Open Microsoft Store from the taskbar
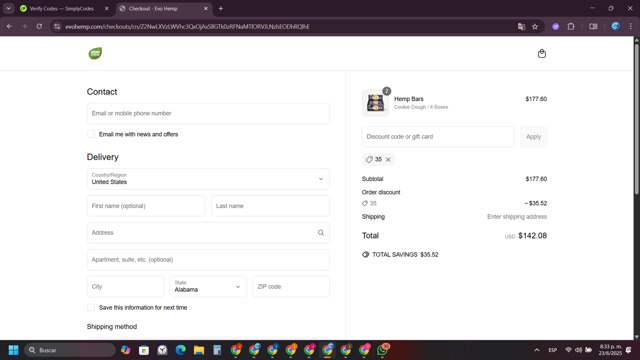Image resolution: width=640 pixels, height=360 pixels. pos(144,350)
